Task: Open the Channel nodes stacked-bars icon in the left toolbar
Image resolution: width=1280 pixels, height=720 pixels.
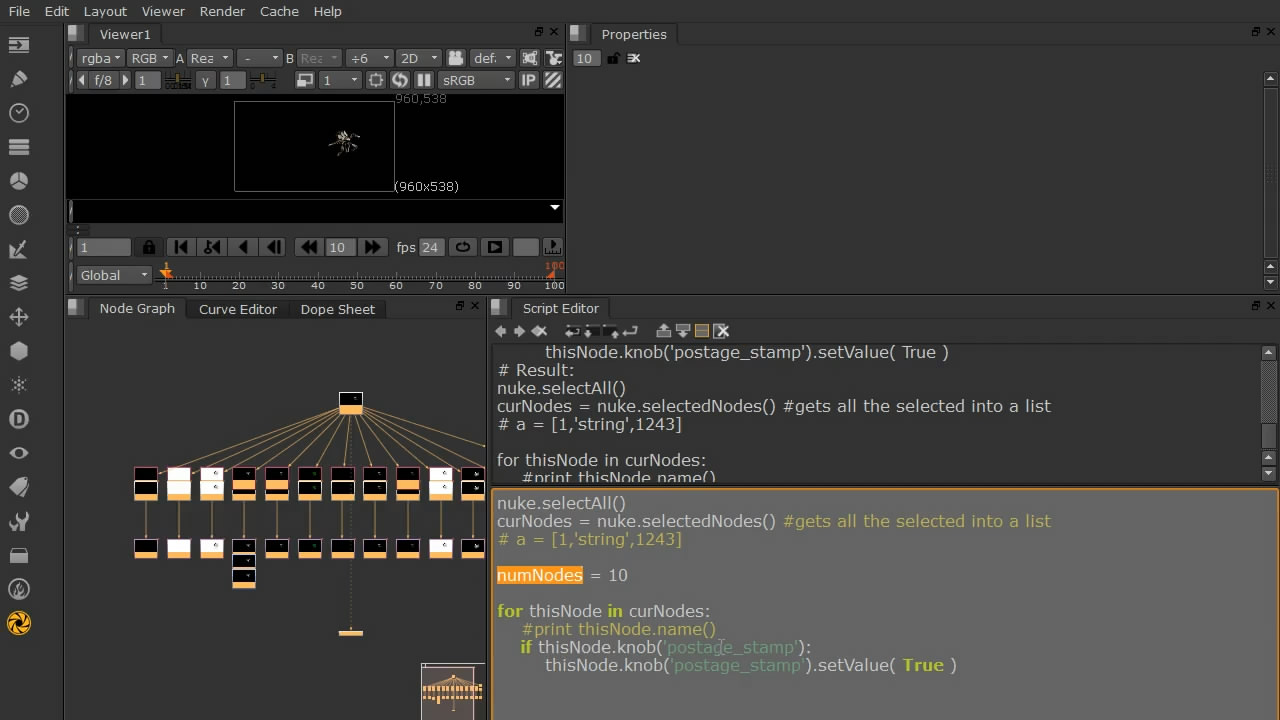Action: (18, 147)
